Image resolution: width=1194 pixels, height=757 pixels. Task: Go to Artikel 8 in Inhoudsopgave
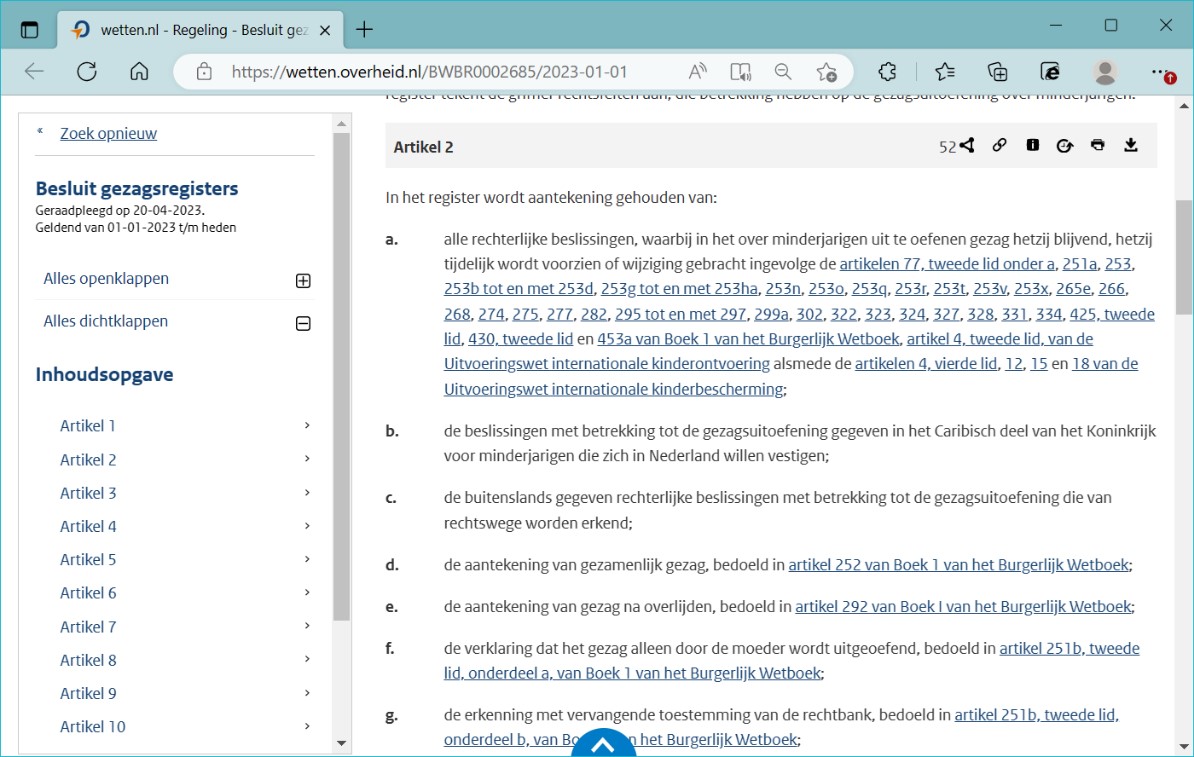click(x=88, y=660)
